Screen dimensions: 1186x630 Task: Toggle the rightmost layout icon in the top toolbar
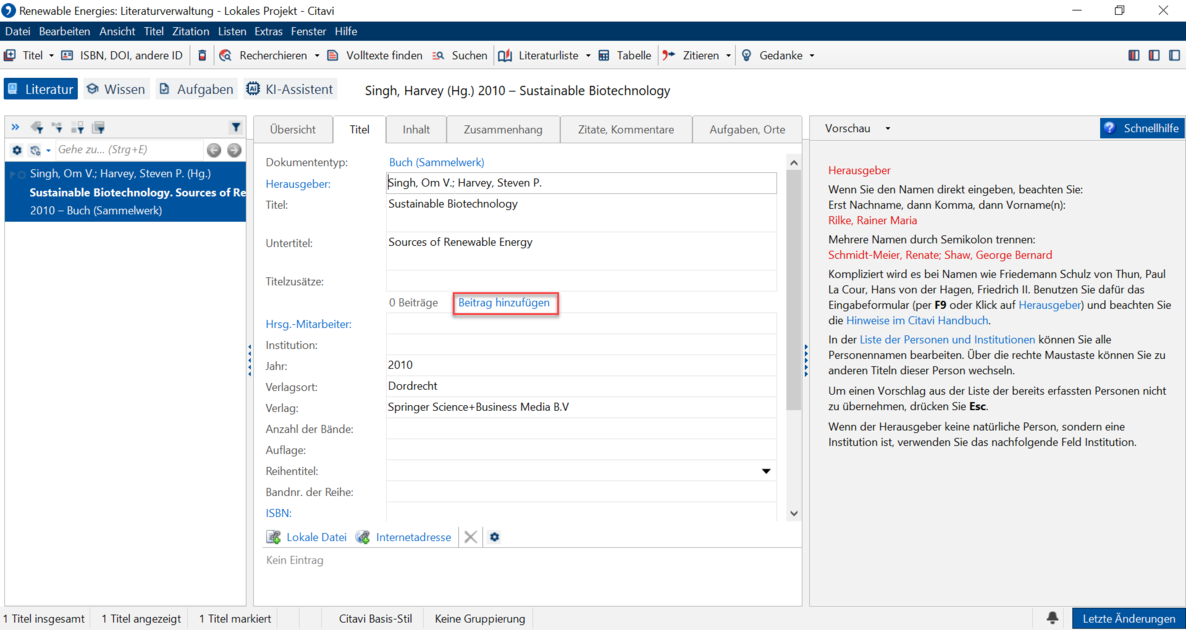[x=1174, y=55]
